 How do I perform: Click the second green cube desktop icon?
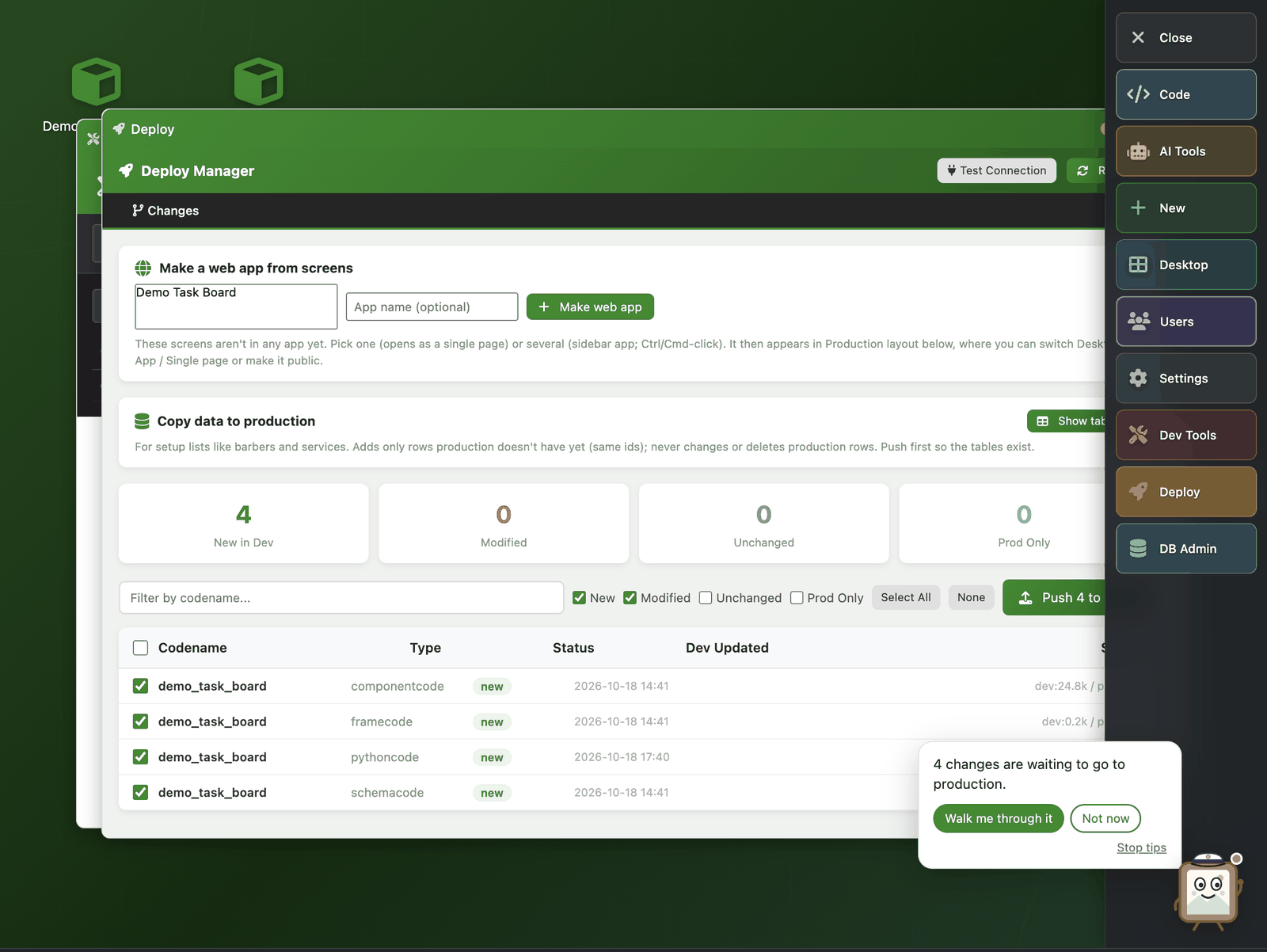point(259,81)
